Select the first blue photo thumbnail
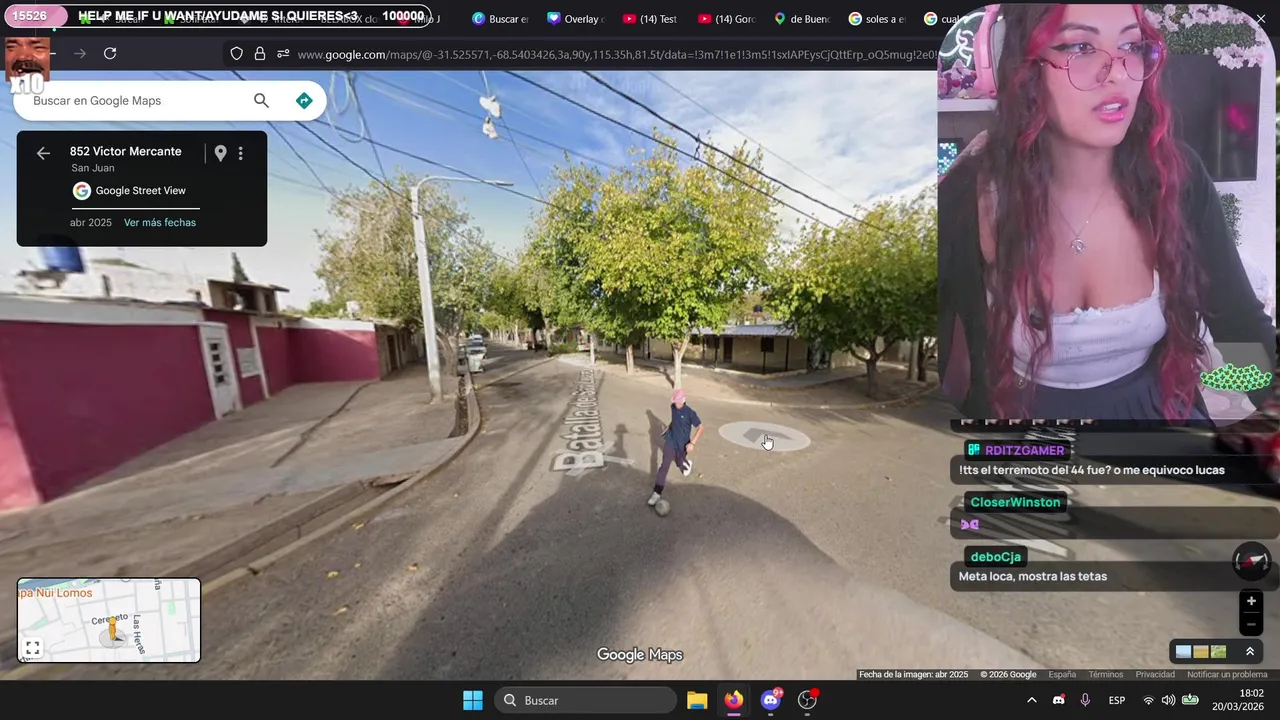Image resolution: width=1280 pixels, height=720 pixels. (1184, 651)
